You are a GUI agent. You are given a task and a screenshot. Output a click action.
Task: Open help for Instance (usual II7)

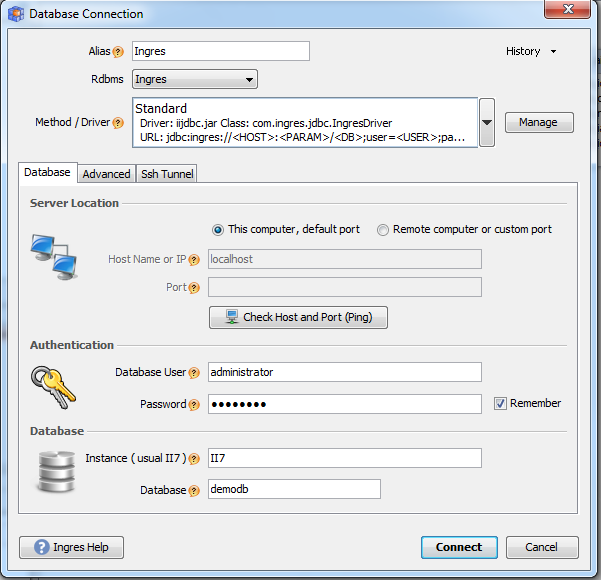[194, 459]
